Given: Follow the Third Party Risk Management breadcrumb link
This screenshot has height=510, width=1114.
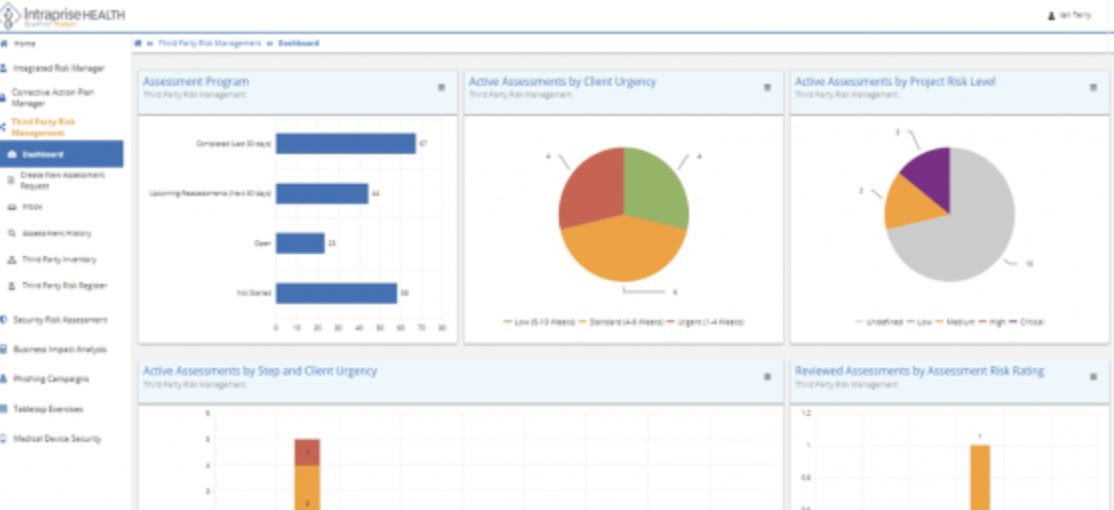Looking at the screenshot, I should pyautogui.click(x=210, y=43).
